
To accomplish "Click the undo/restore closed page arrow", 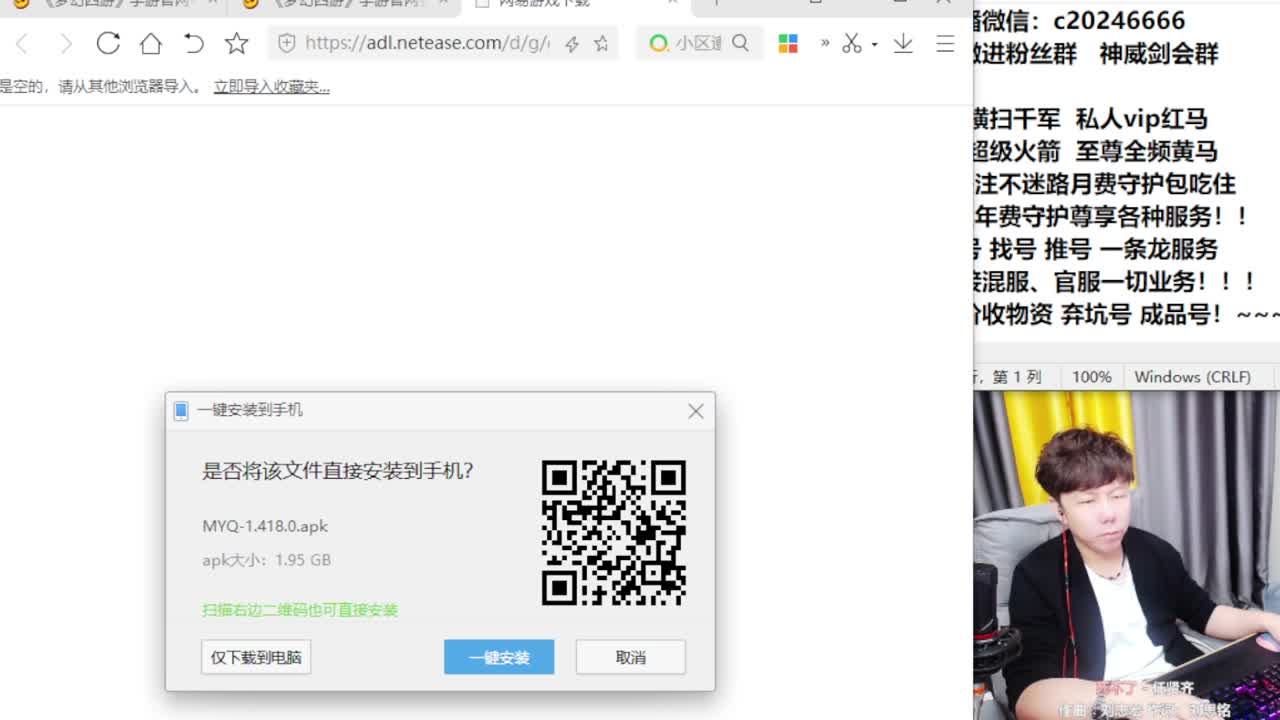I will click(193, 43).
